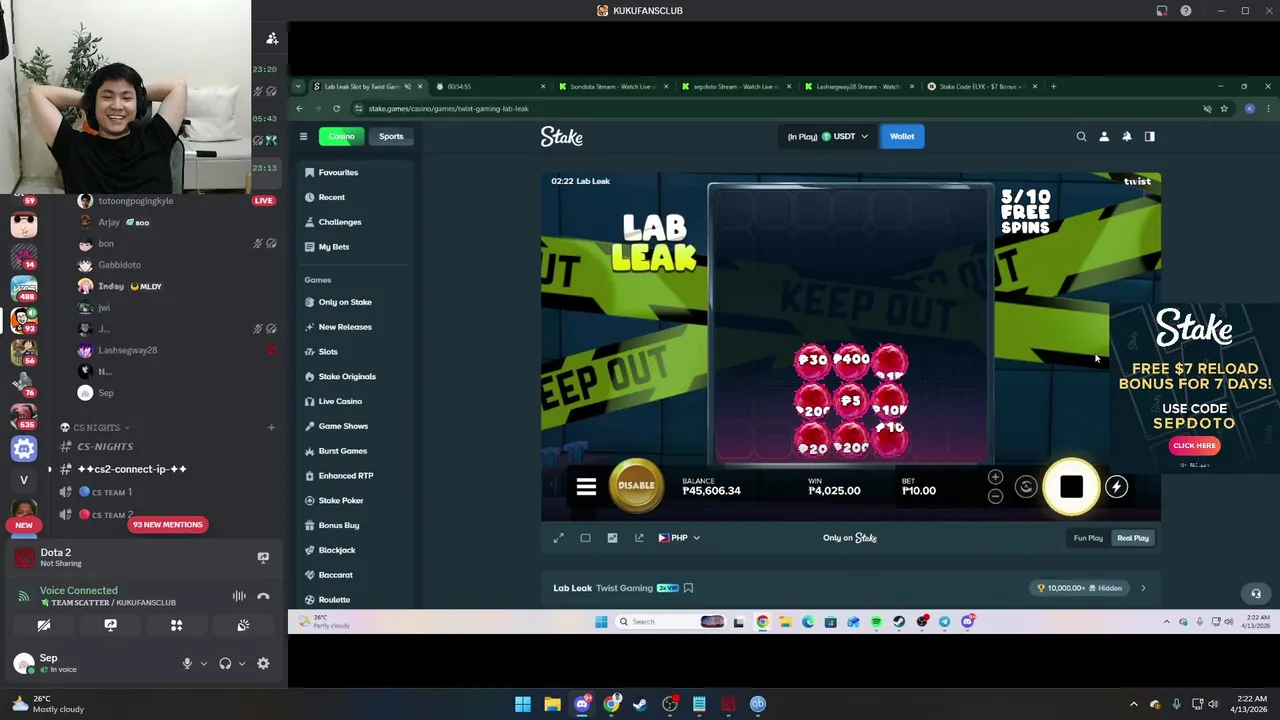Open Discord noise suppression icon

239,596
